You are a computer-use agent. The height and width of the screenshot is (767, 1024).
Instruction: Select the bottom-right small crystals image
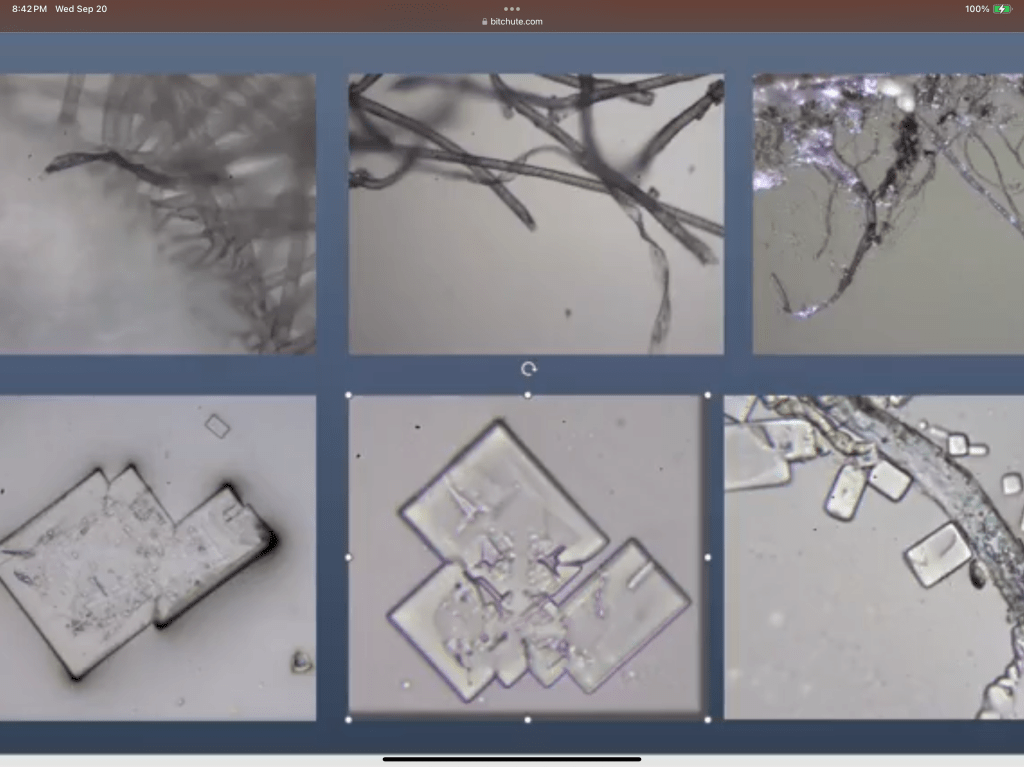(x=874, y=557)
